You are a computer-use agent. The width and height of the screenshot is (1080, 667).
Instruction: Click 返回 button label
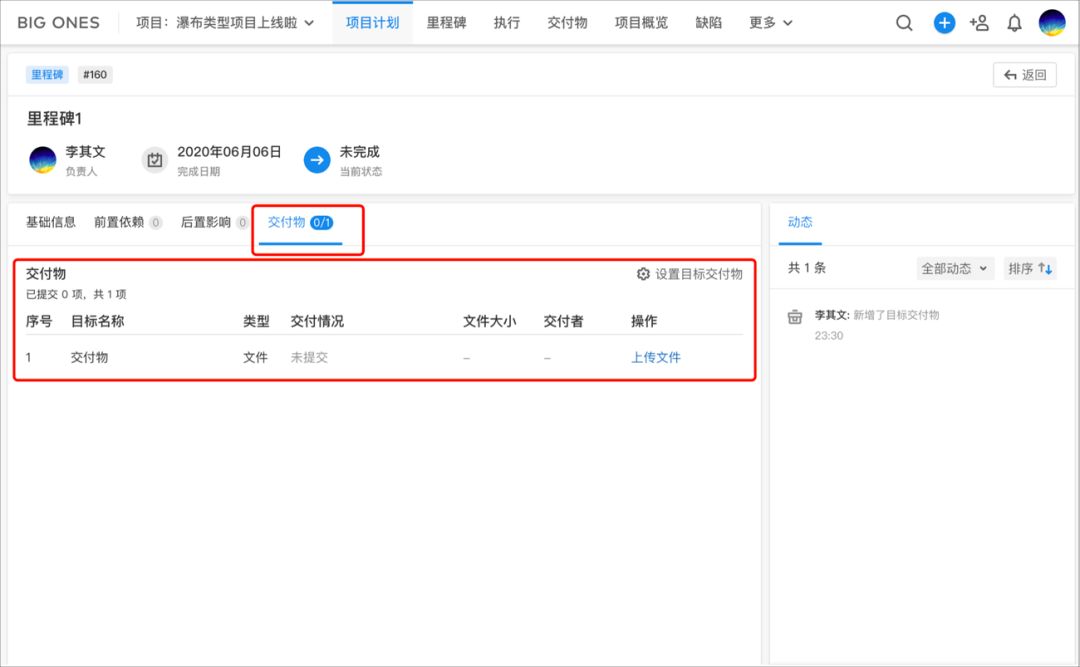[1034, 75]
